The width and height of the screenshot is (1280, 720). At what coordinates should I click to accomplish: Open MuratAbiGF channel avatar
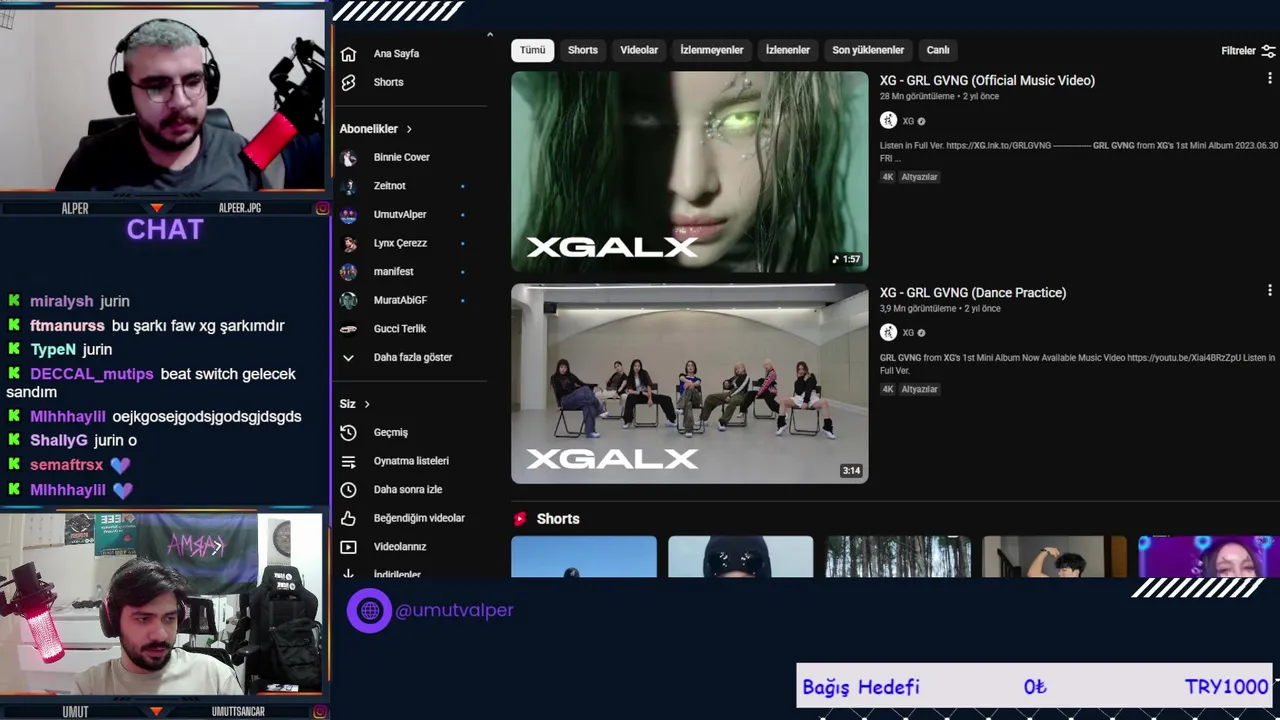(348, 300)
